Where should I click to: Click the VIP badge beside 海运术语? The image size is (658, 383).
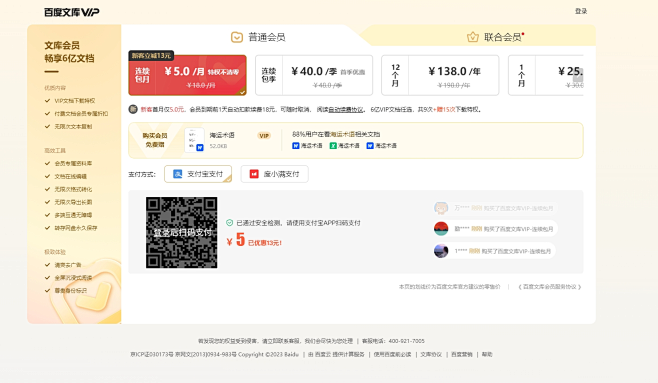click(264, 135)
